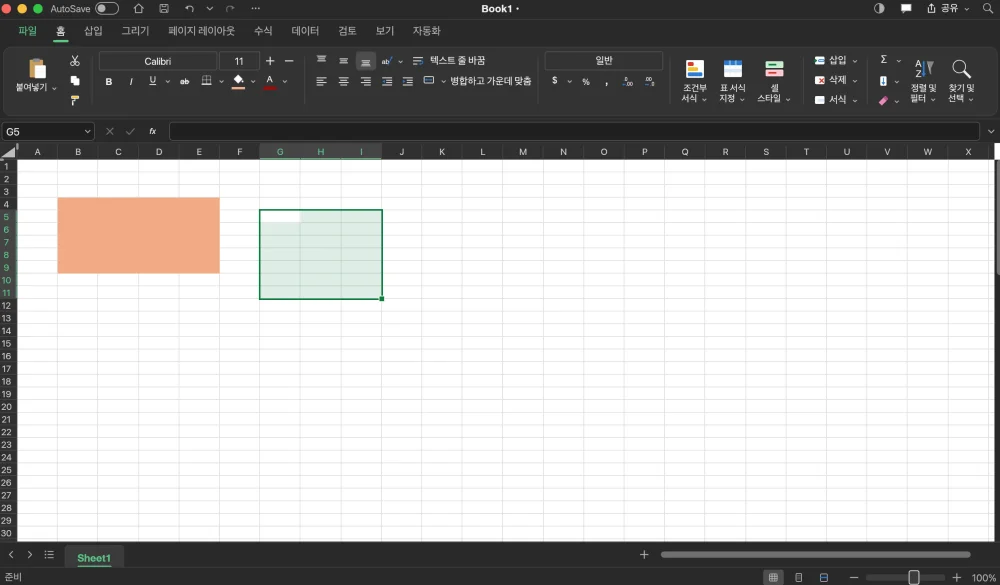Toggle wrap text (텍스트 줄 바꿈)

449,61
